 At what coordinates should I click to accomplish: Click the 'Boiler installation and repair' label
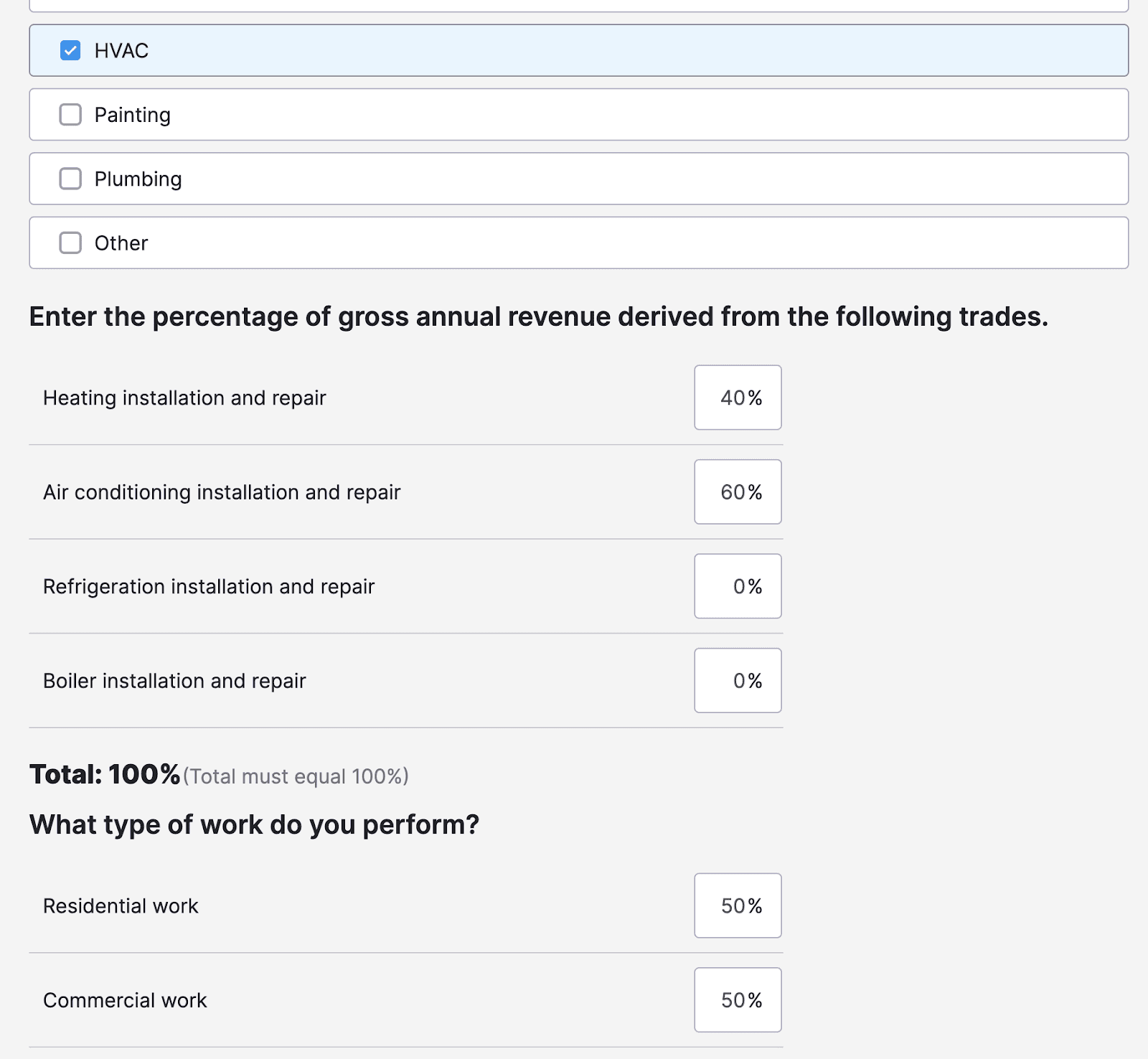tap(174, 681)
